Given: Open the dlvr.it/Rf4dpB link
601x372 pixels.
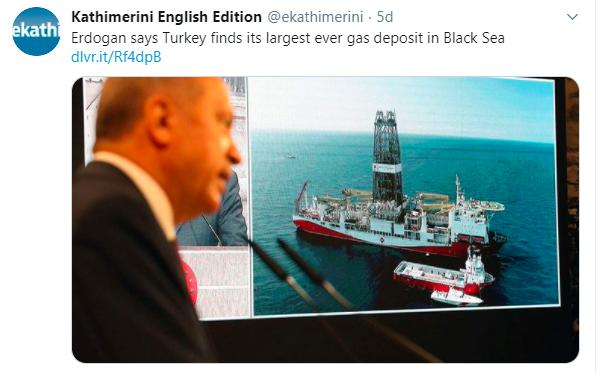Looking at the screenshot, I should click(116, 57).
